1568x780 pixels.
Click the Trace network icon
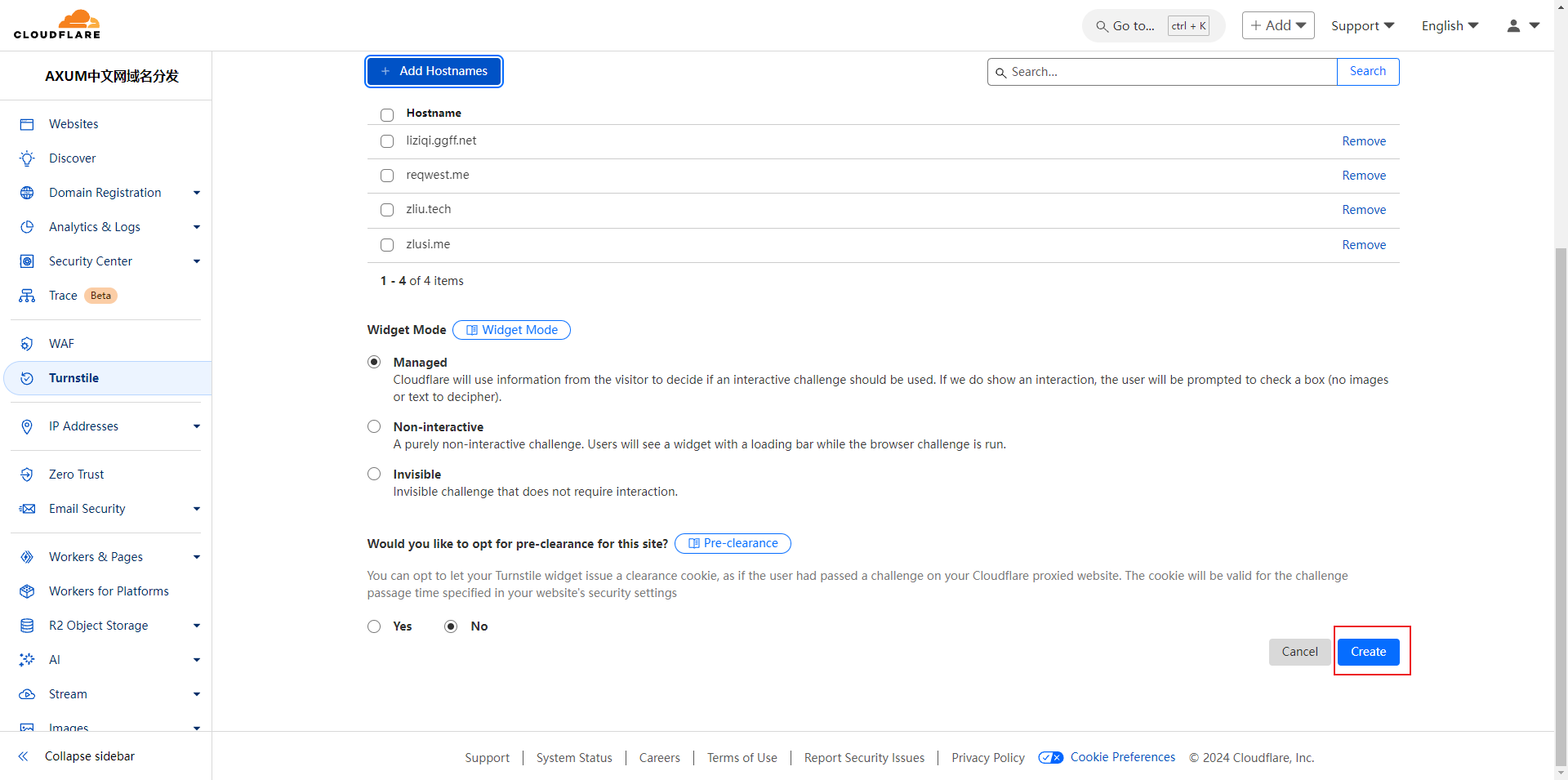pyautogui.click(x=27, y=296)
